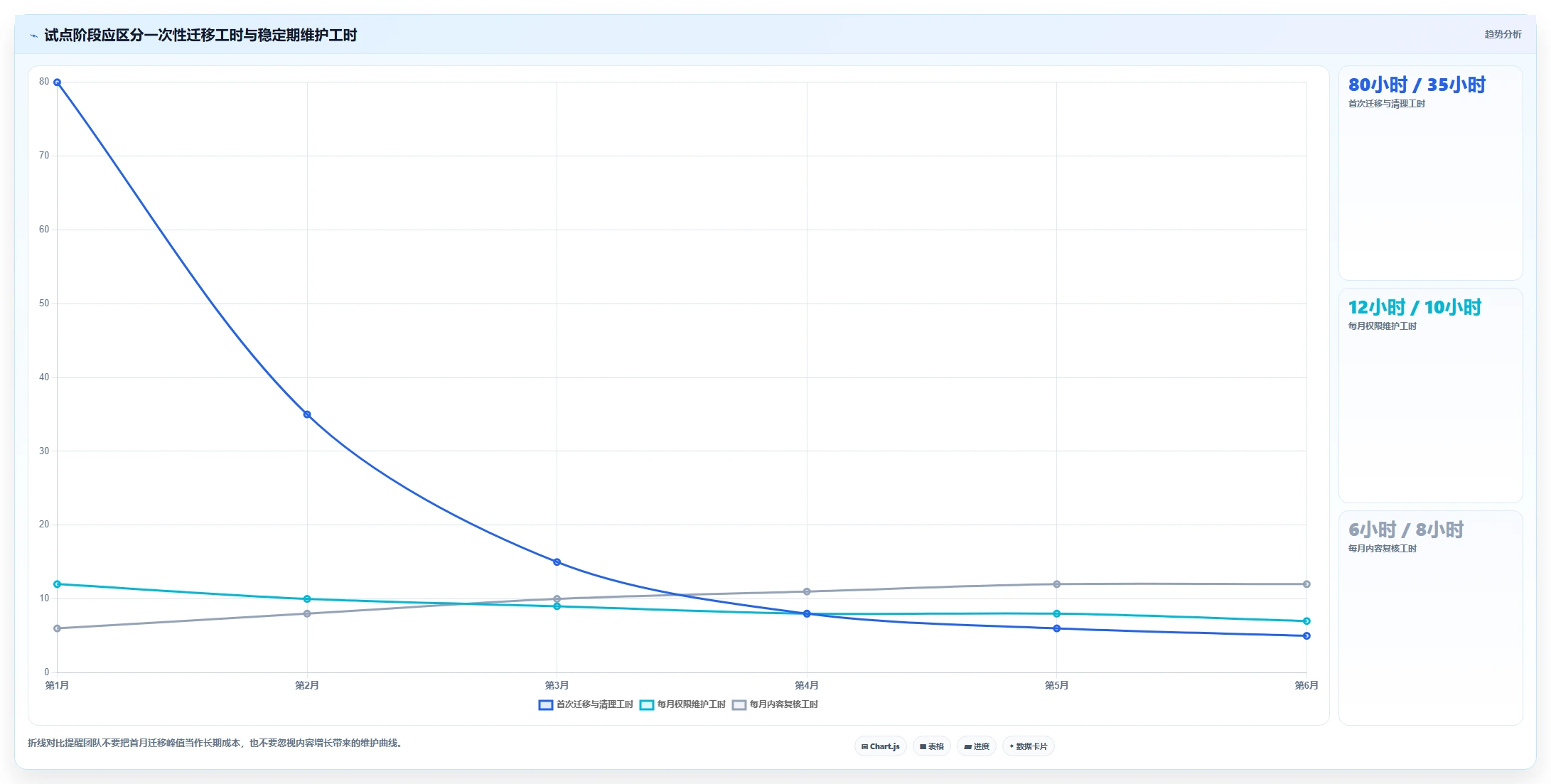Click the x-axis label 第3月
1551x784 pixels.
coord(557,685)
